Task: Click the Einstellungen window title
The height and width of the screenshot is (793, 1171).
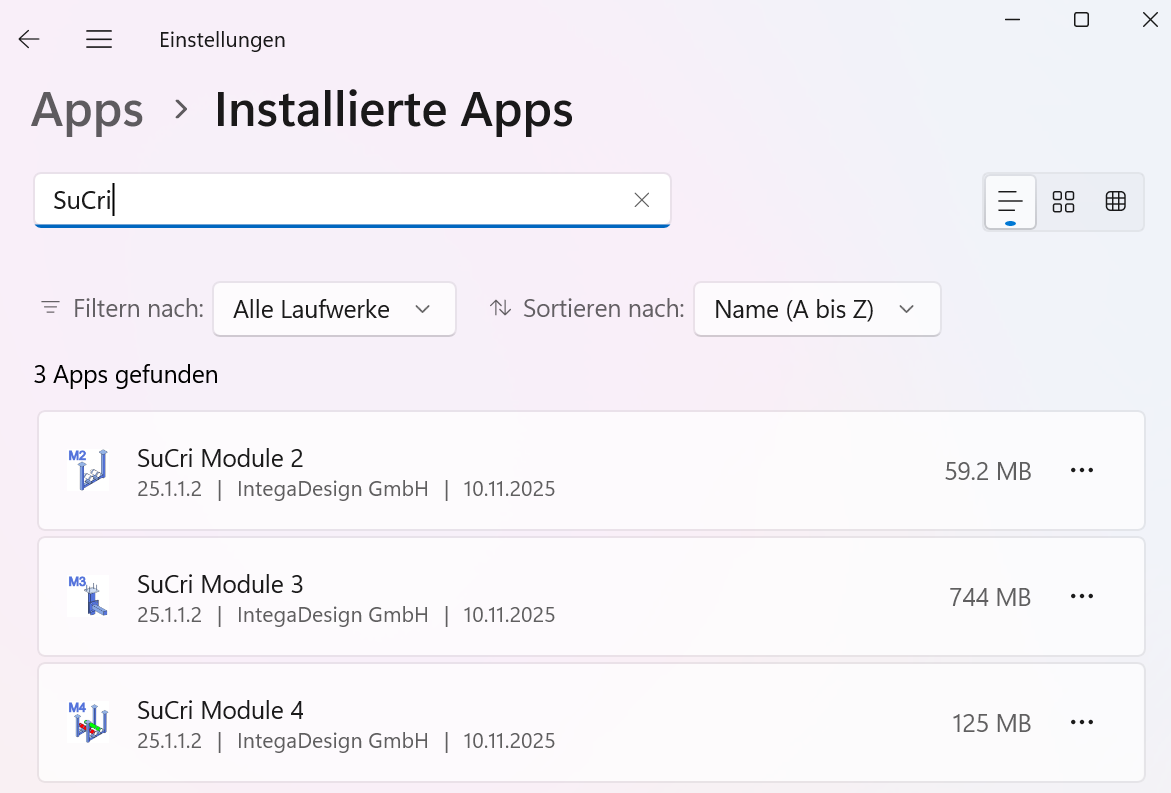Action: click(x=223, y=40)
